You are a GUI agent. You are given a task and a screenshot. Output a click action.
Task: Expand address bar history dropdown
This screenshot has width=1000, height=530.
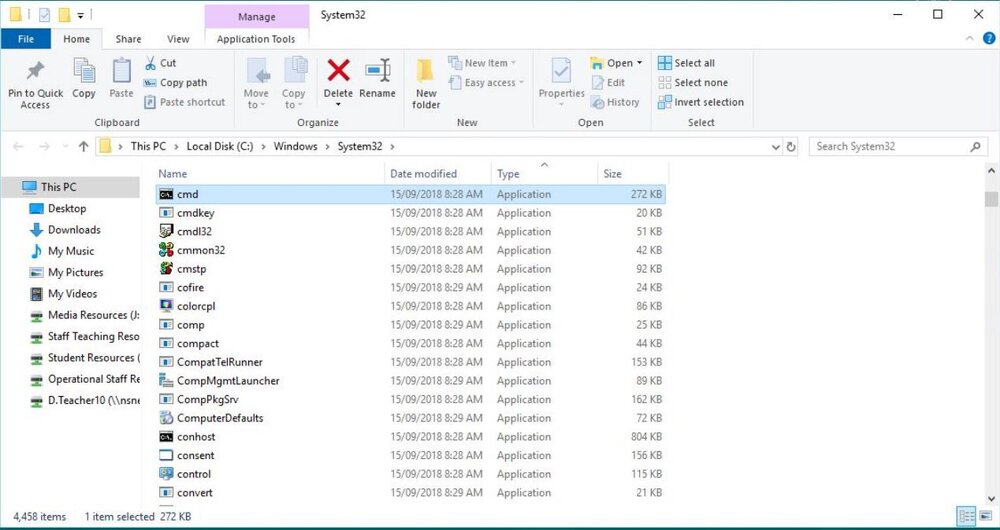(x=776, y=147)
